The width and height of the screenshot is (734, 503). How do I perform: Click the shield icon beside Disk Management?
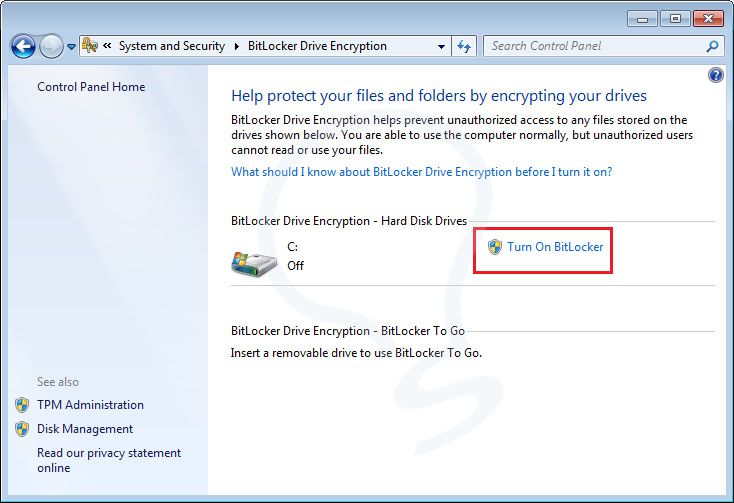23,429
